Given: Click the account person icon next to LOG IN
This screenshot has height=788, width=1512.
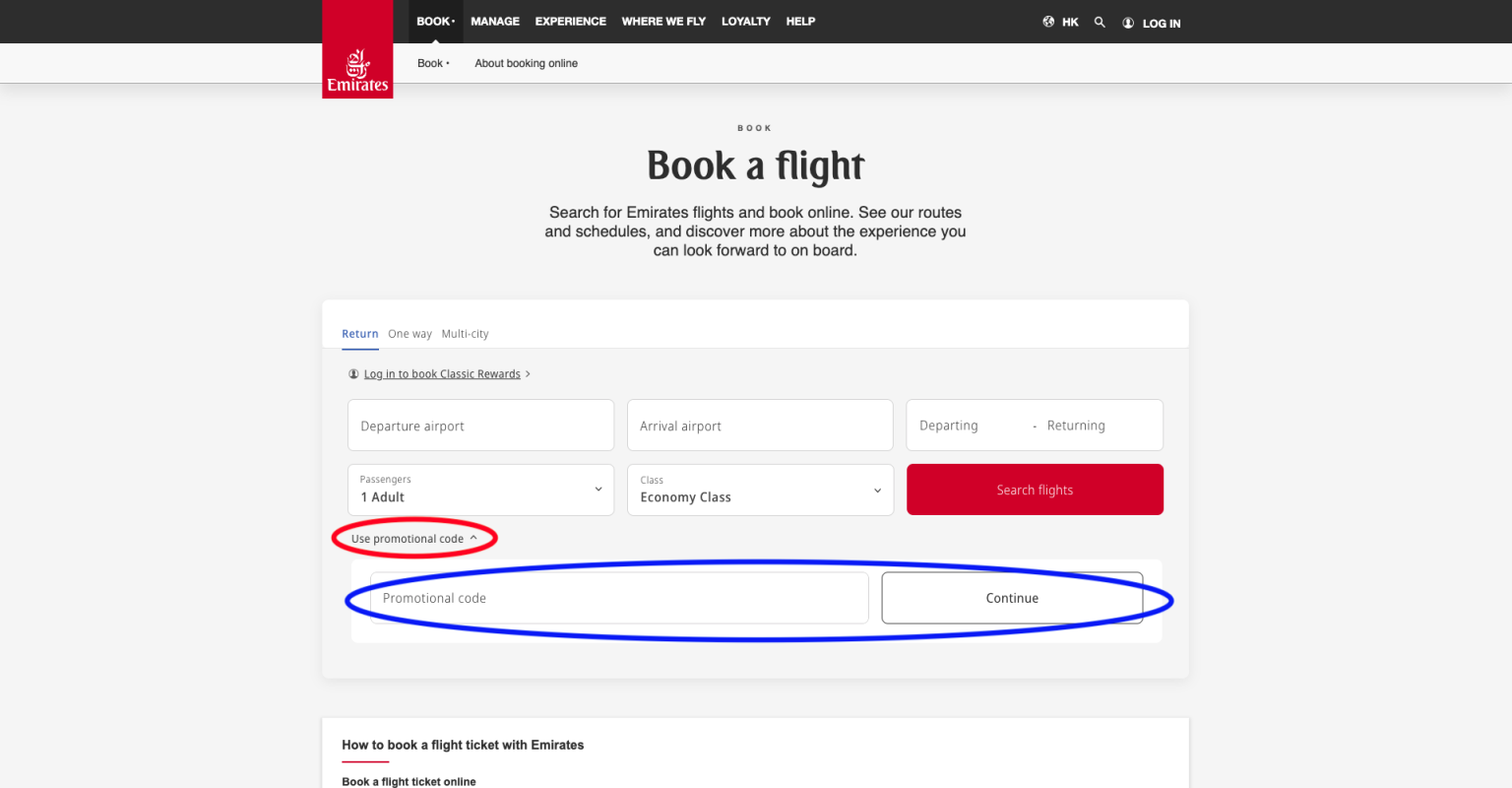Looking at the screenshot, I should [1128, 22].
